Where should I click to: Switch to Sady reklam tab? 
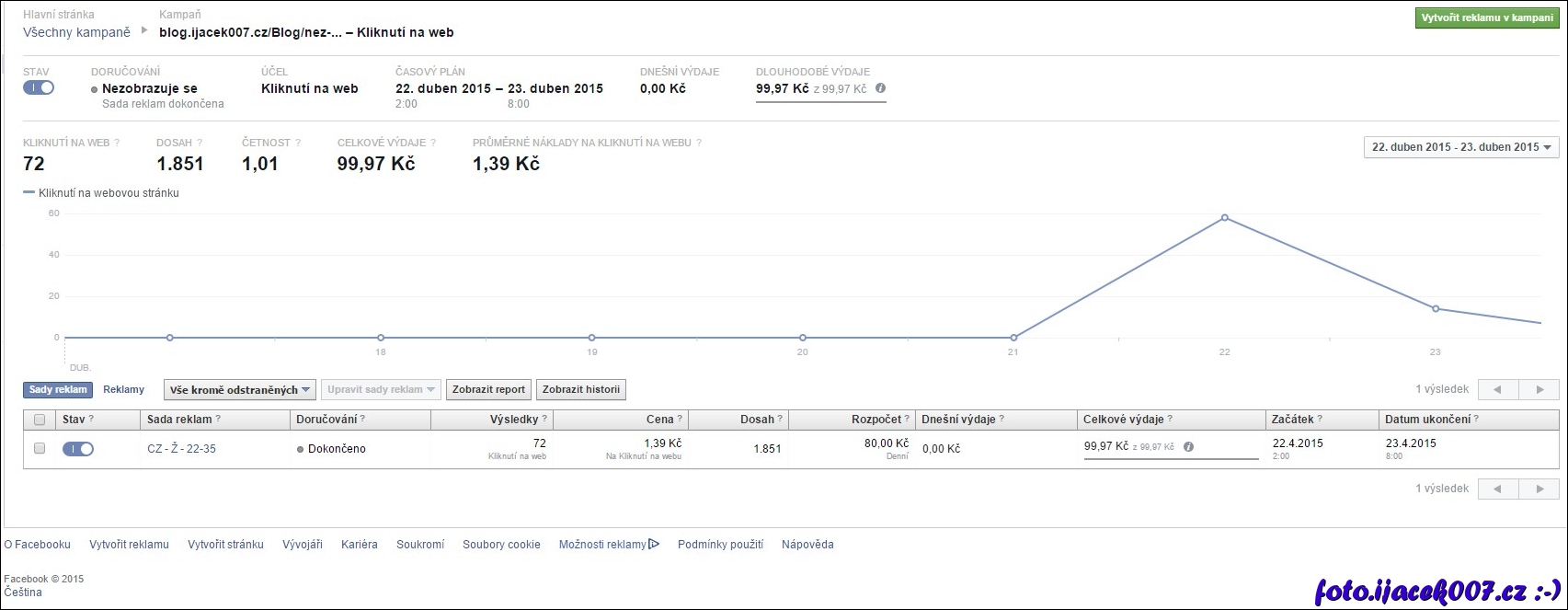pos(58,389)
